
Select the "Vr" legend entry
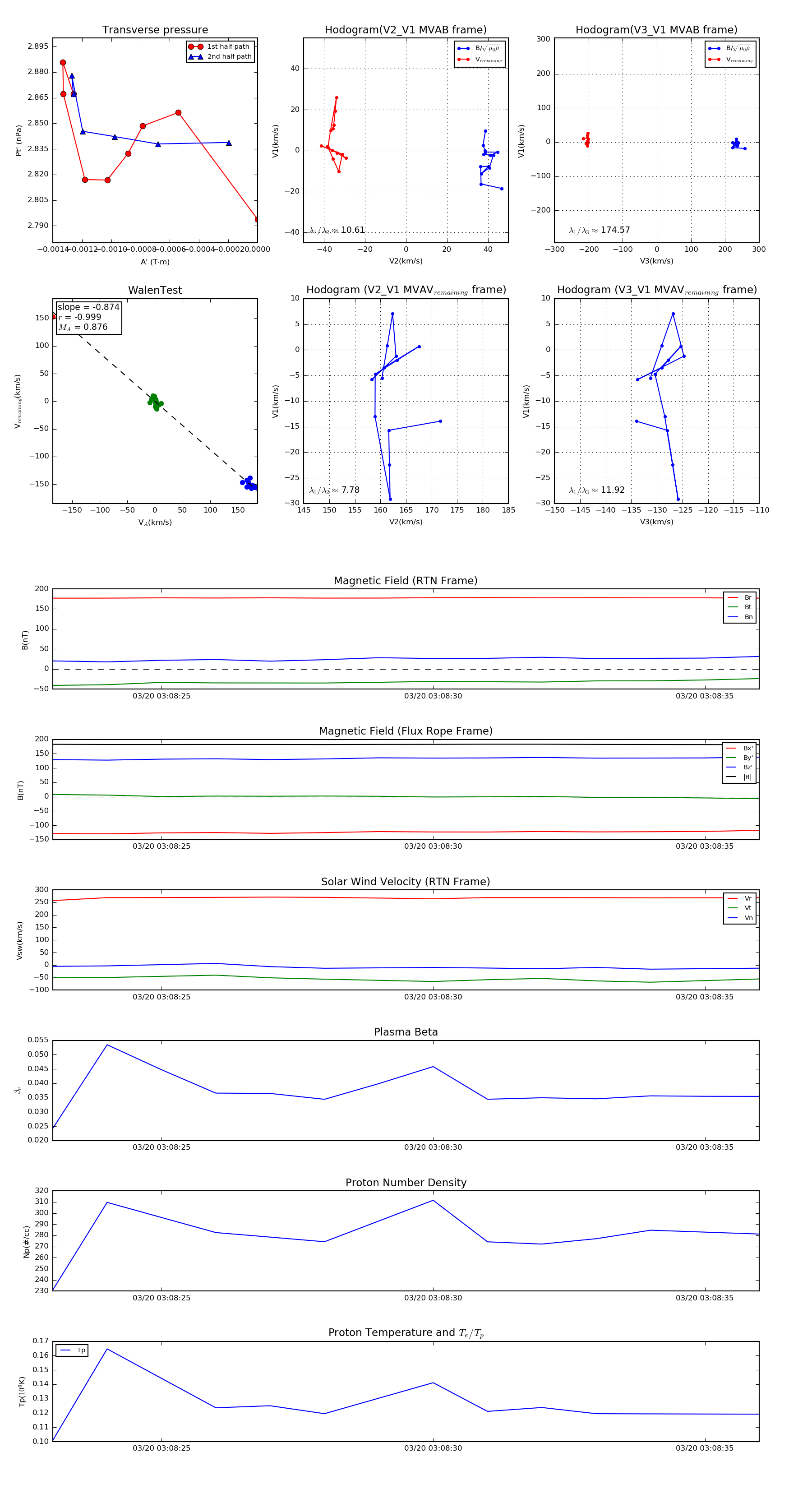(740, 899)
